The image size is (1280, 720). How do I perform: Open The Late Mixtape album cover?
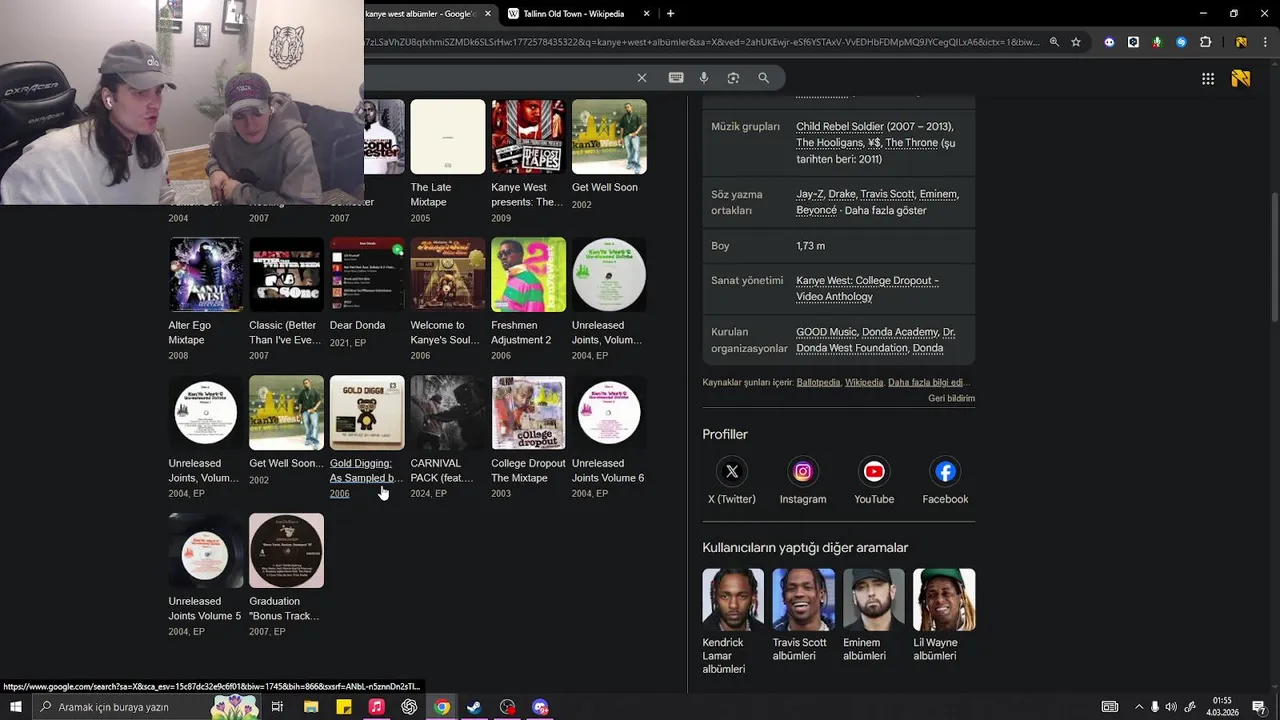[x=448, y=137]
